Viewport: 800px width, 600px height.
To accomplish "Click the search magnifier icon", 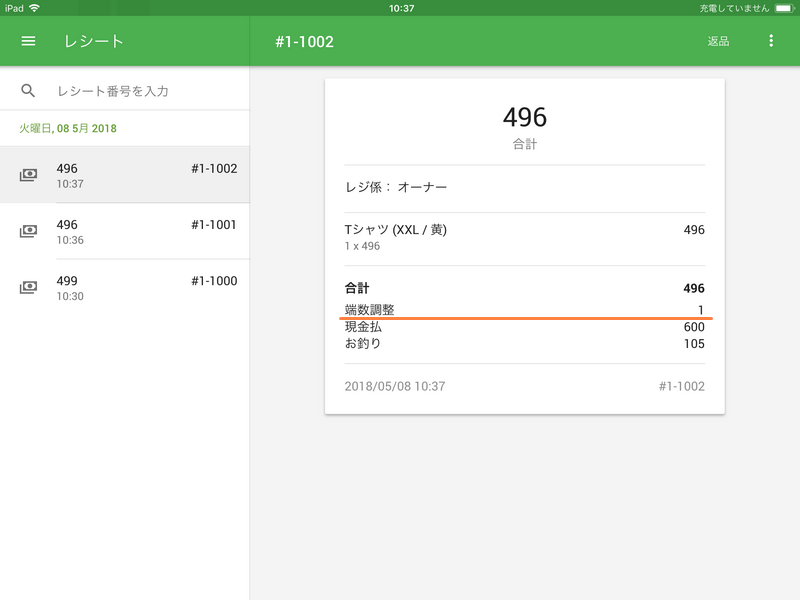I will (28, 91).
